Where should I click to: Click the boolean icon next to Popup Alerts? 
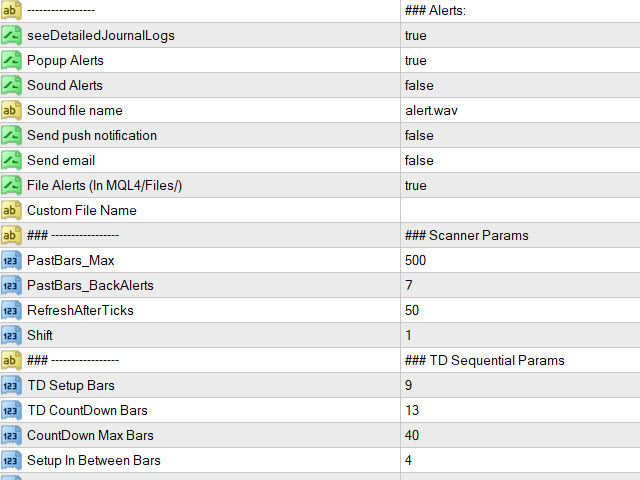11,60
